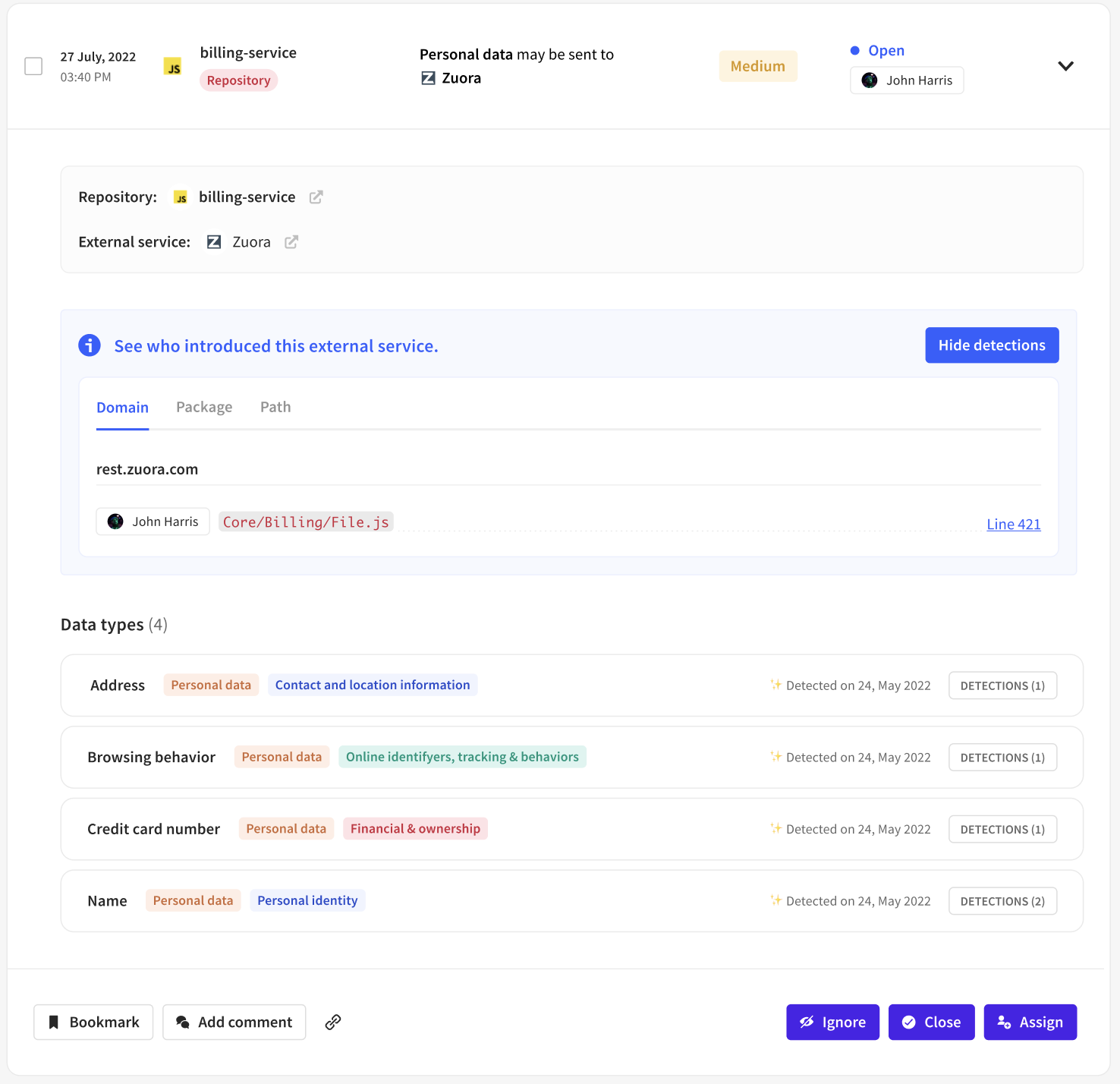The image size is (1120, 1084).
Task: Tick the checkbox for the billing-service alert
Action: point(33,66)
